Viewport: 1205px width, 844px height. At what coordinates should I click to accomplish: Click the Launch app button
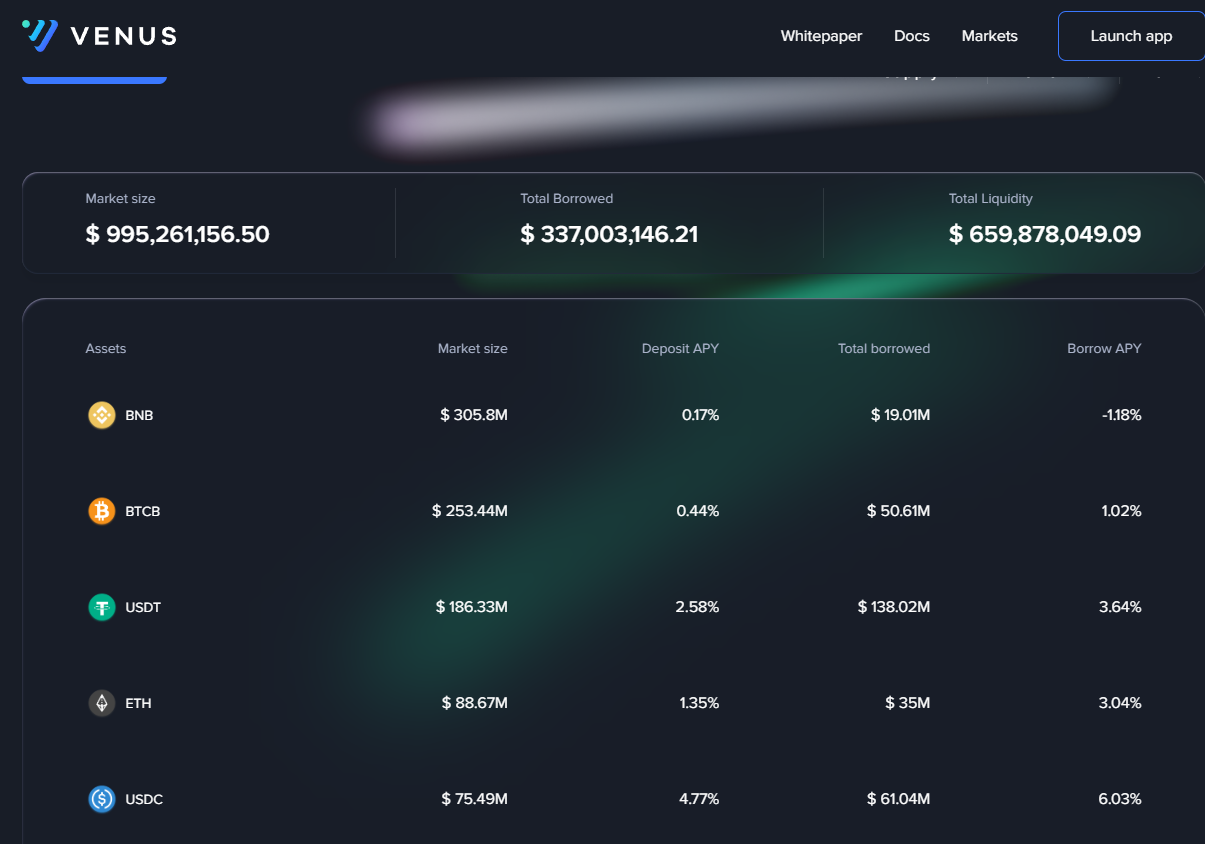click(1131, 36)
